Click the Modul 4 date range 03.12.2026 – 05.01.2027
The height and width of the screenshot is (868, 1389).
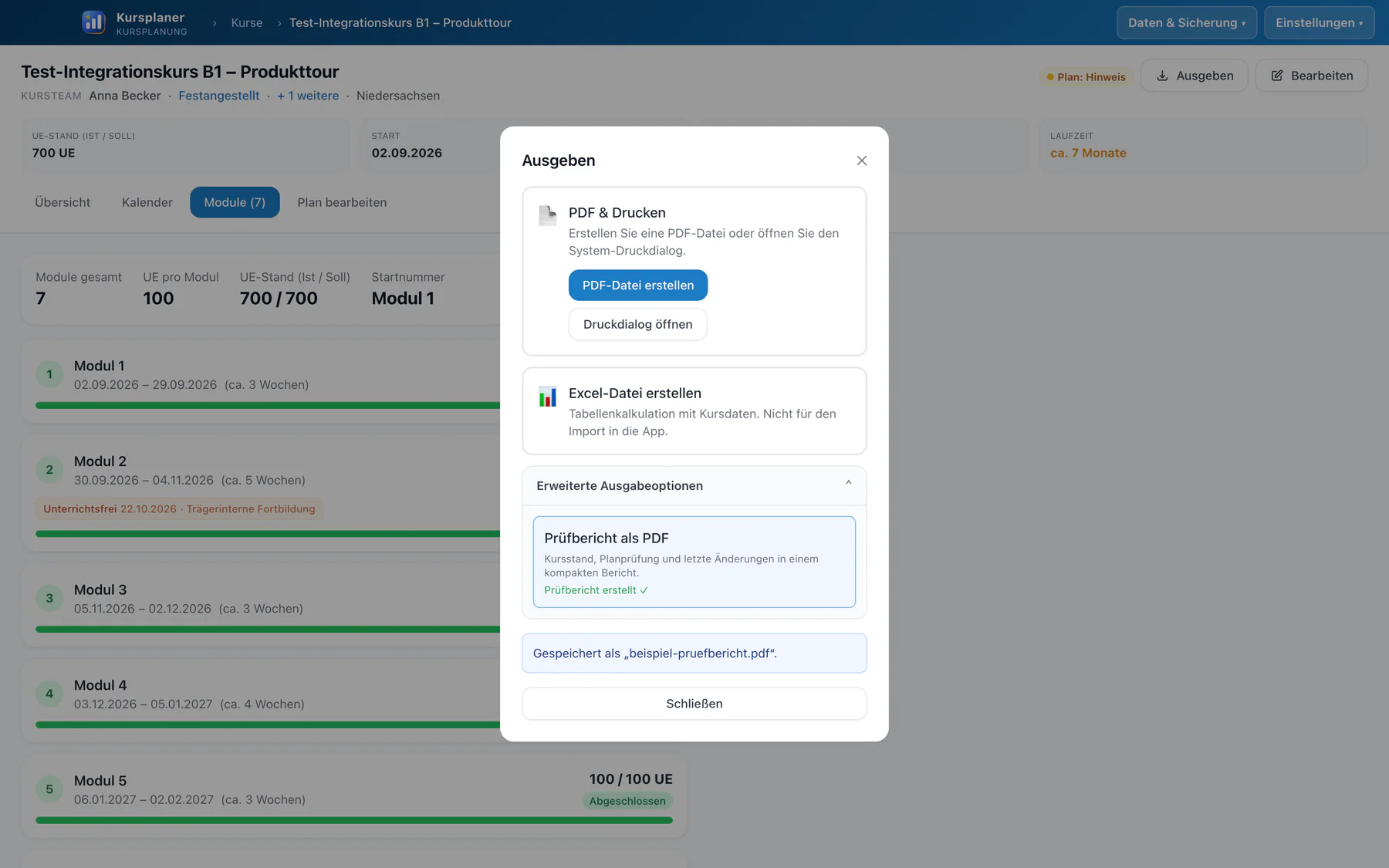[x=144, y=704]
